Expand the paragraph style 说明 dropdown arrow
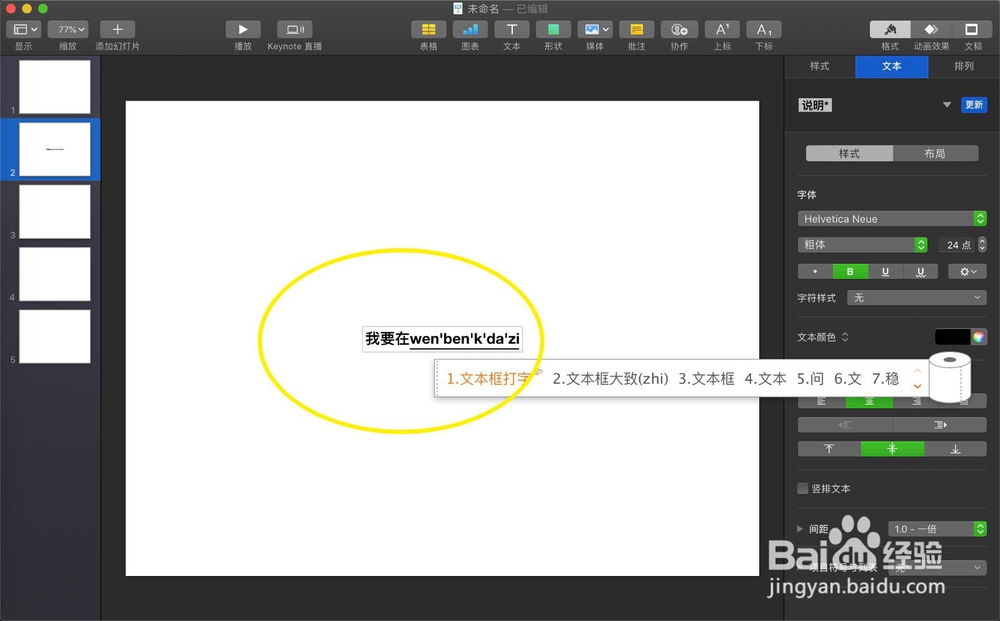 947,105
